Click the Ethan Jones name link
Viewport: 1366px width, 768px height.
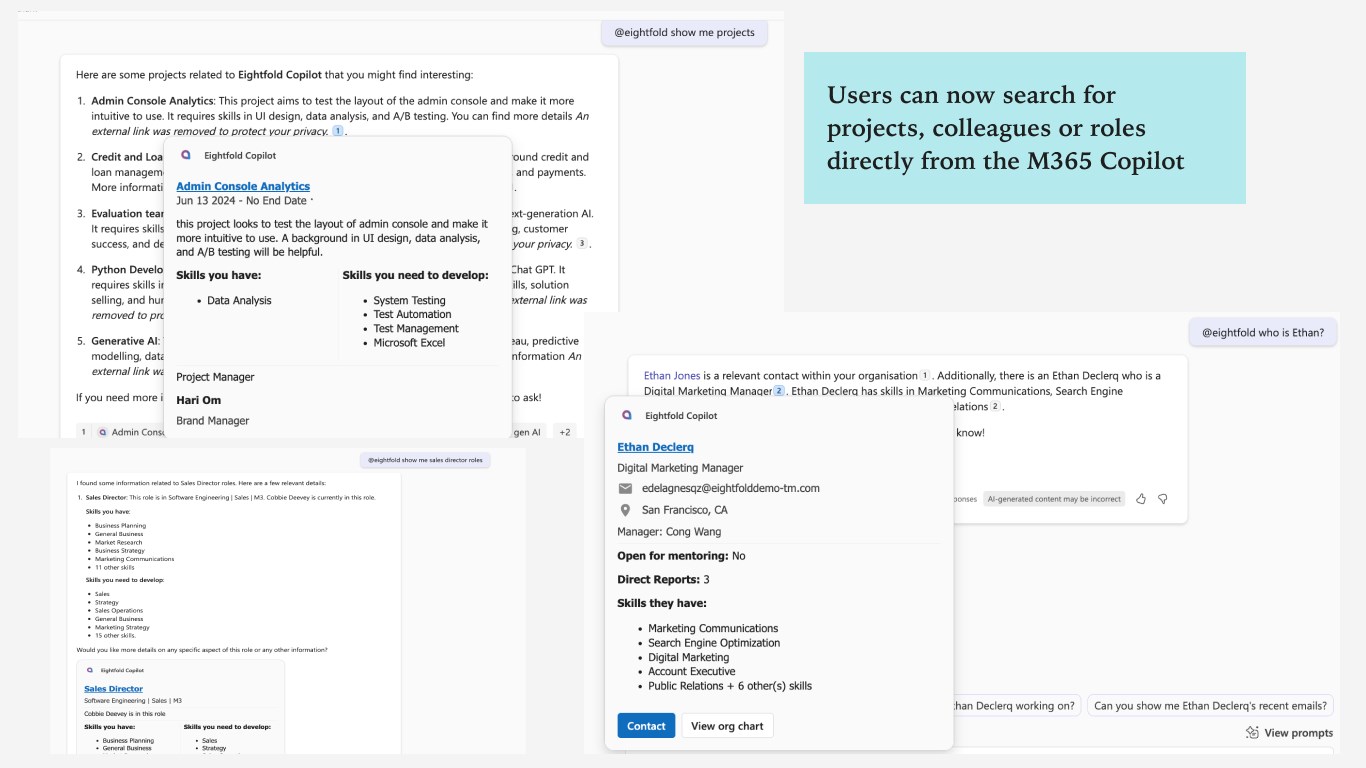click(x=672, y=376)
